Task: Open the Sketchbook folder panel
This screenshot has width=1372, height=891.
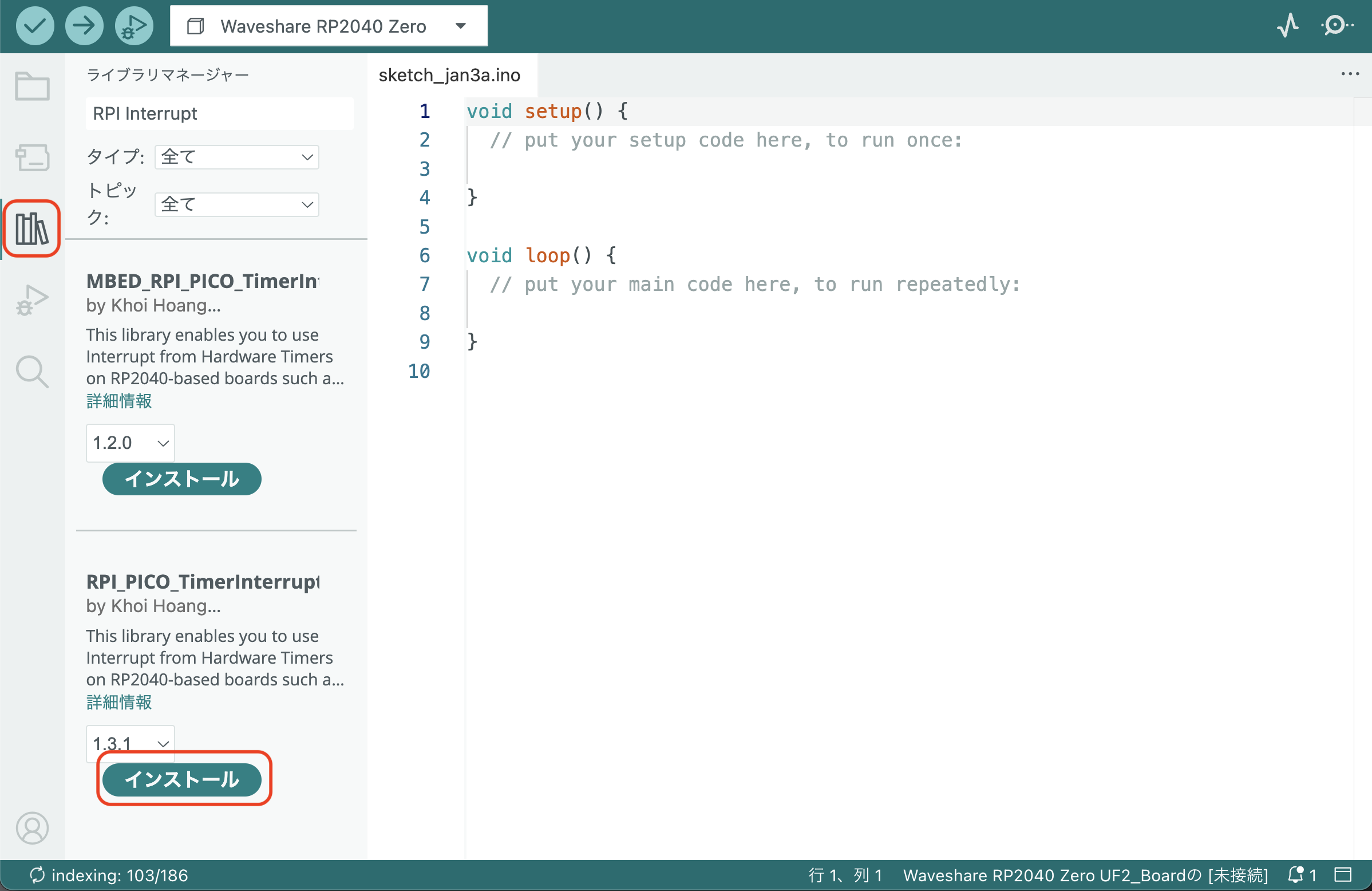Action: 32,86
